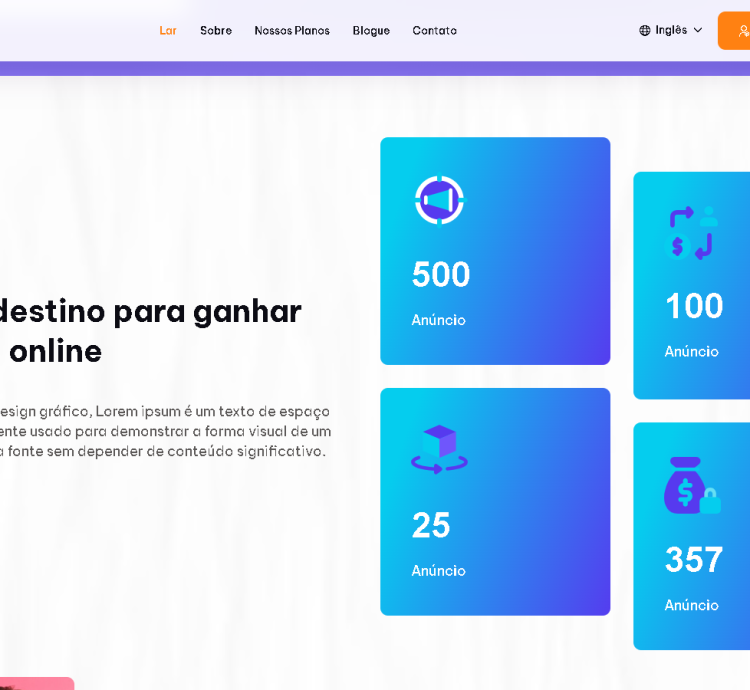Click the megaphone target icon

point(439,200)
